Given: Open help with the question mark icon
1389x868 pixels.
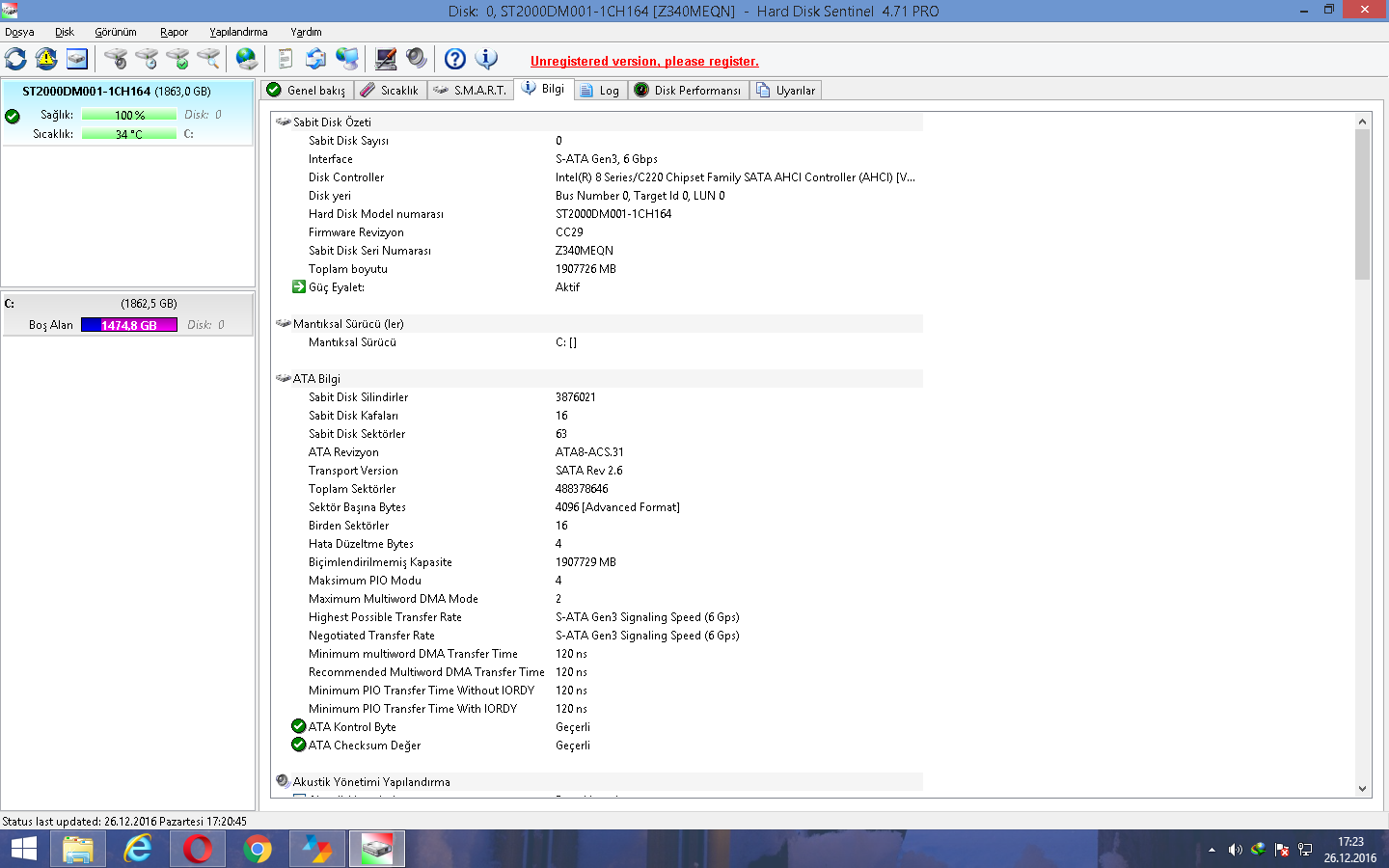Looking at the screenshot, I should [455, 59].
